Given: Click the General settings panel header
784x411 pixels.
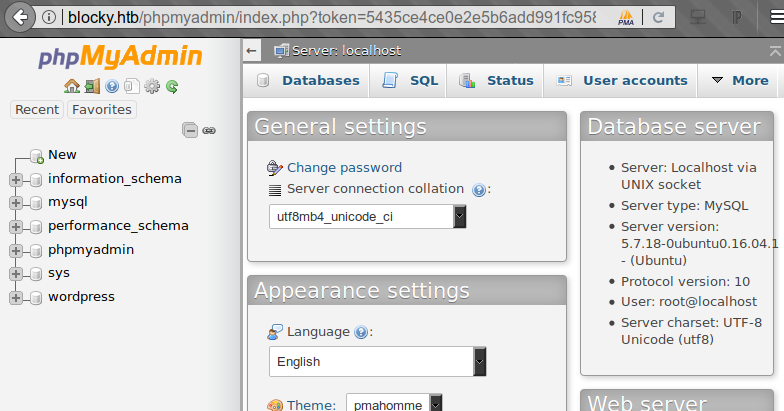Looking at the screenshot, I should point(407,126).
